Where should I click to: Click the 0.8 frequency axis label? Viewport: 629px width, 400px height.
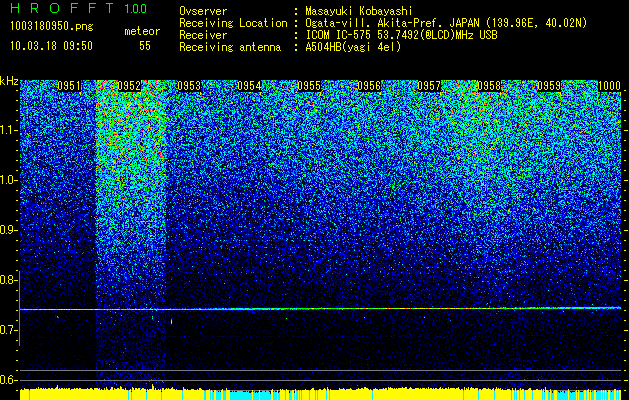pos(8,280)
